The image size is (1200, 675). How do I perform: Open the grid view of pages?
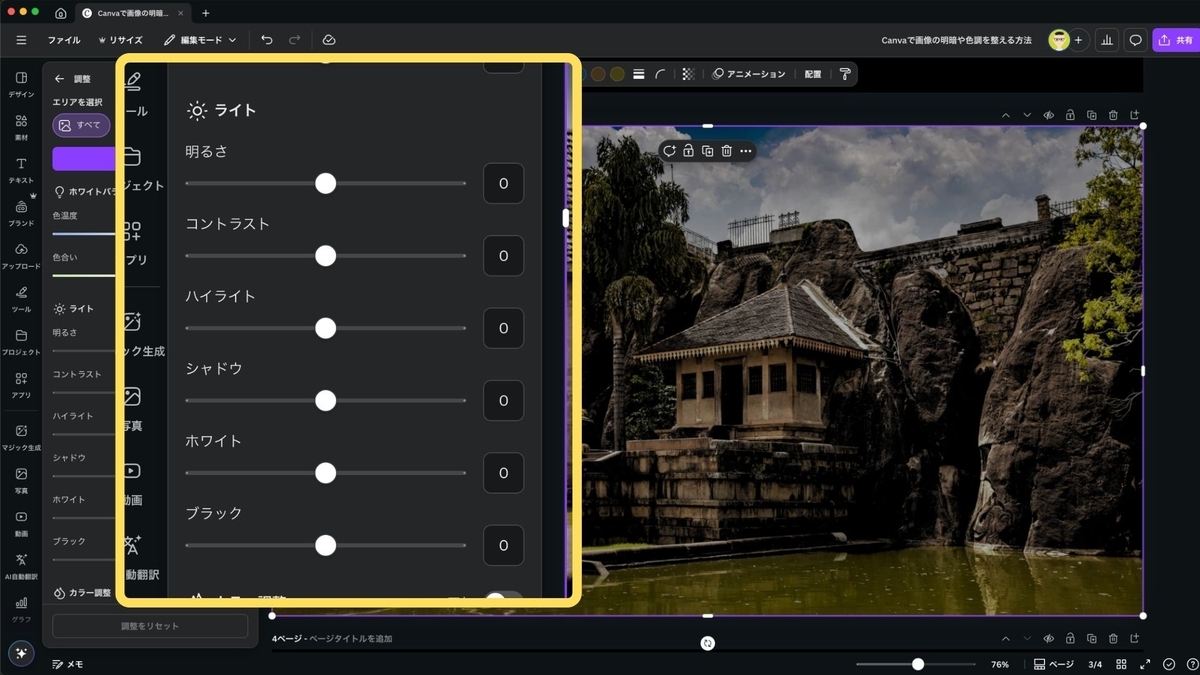[1122, 664]
